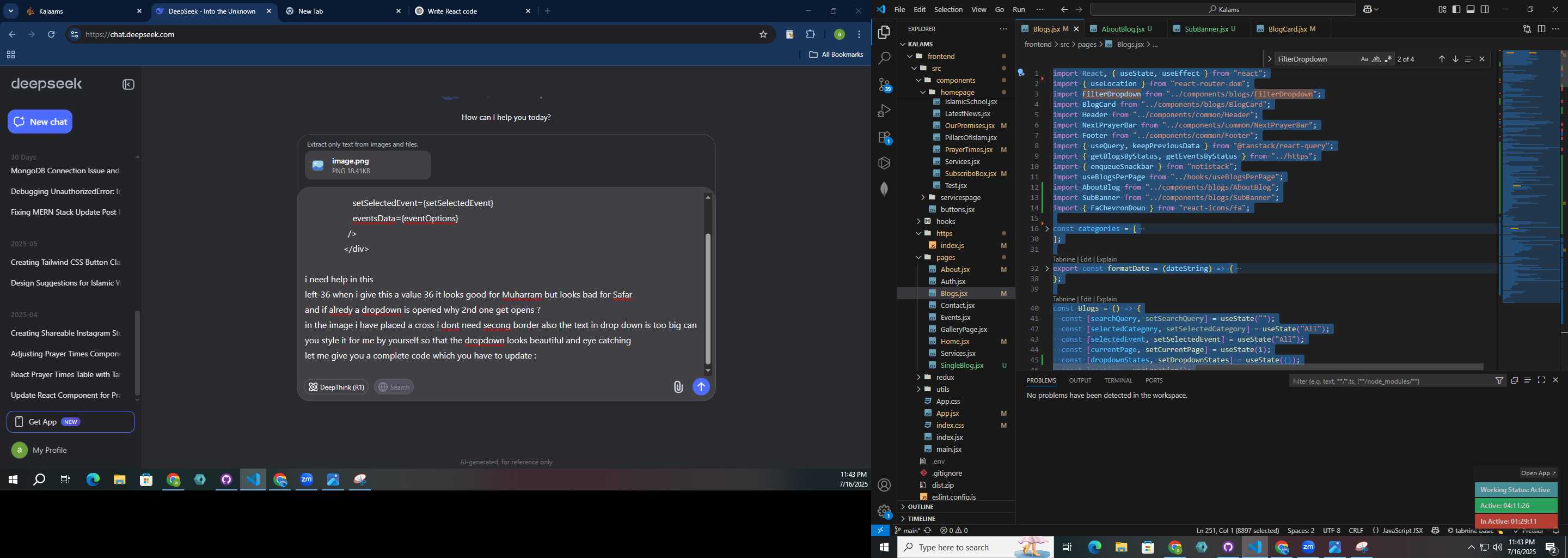Screen dimensions: 1568x558
Task: Click find next match arrow
Action: 1455,59
